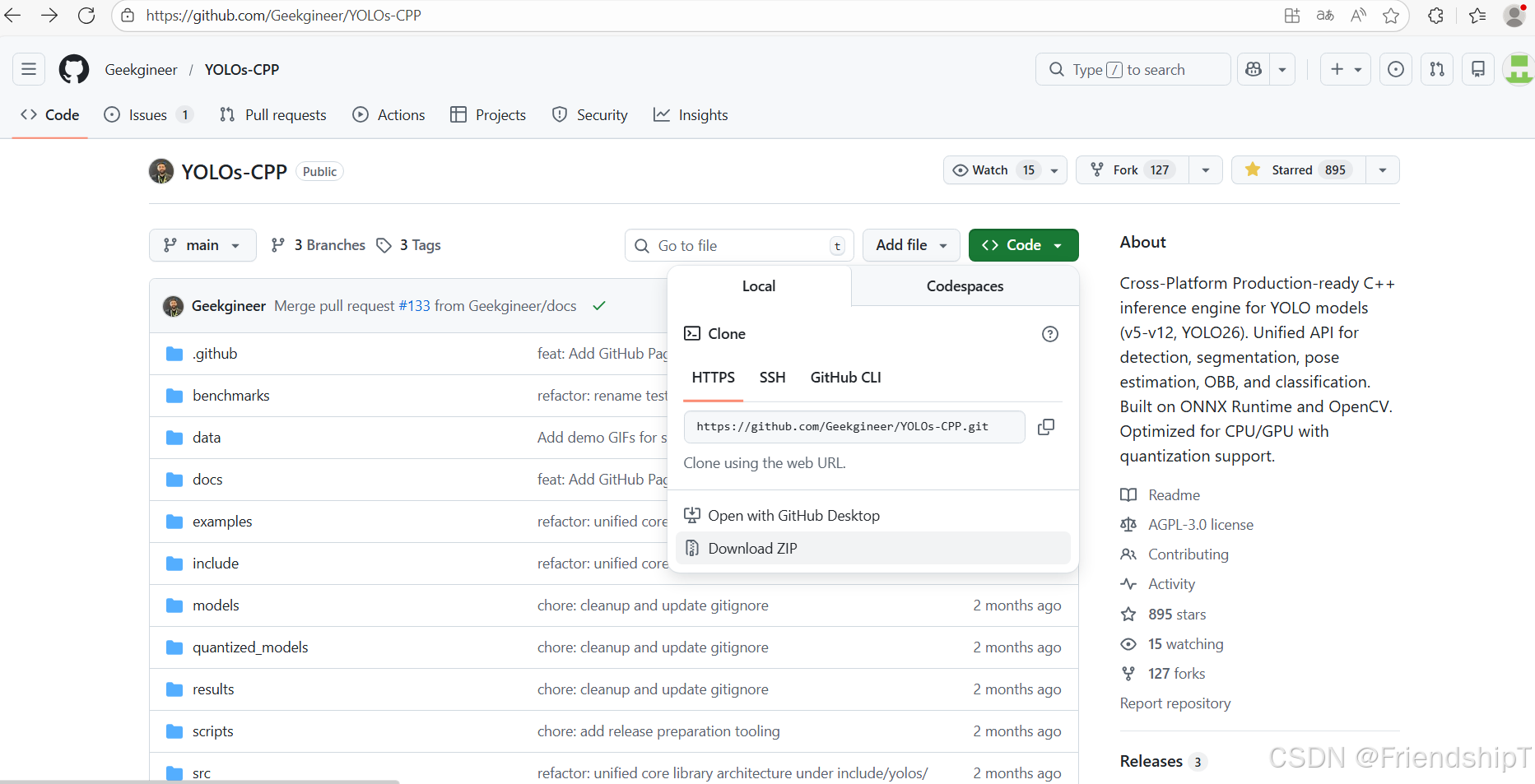
Task: Collapse the green Code dropdown button
Action: [1023, 245]
